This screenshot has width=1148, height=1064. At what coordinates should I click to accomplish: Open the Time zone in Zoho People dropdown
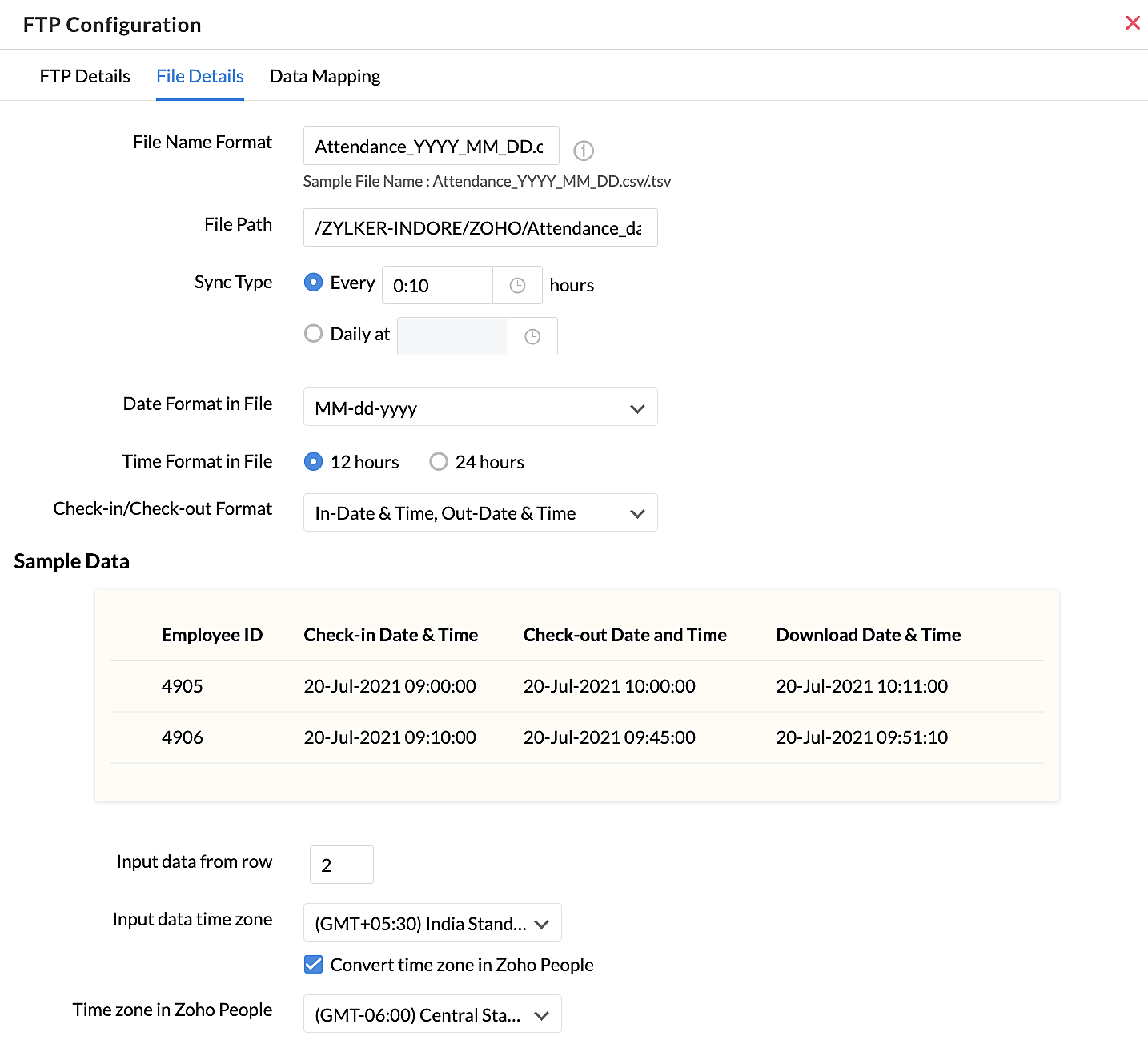pos(432,1014)
